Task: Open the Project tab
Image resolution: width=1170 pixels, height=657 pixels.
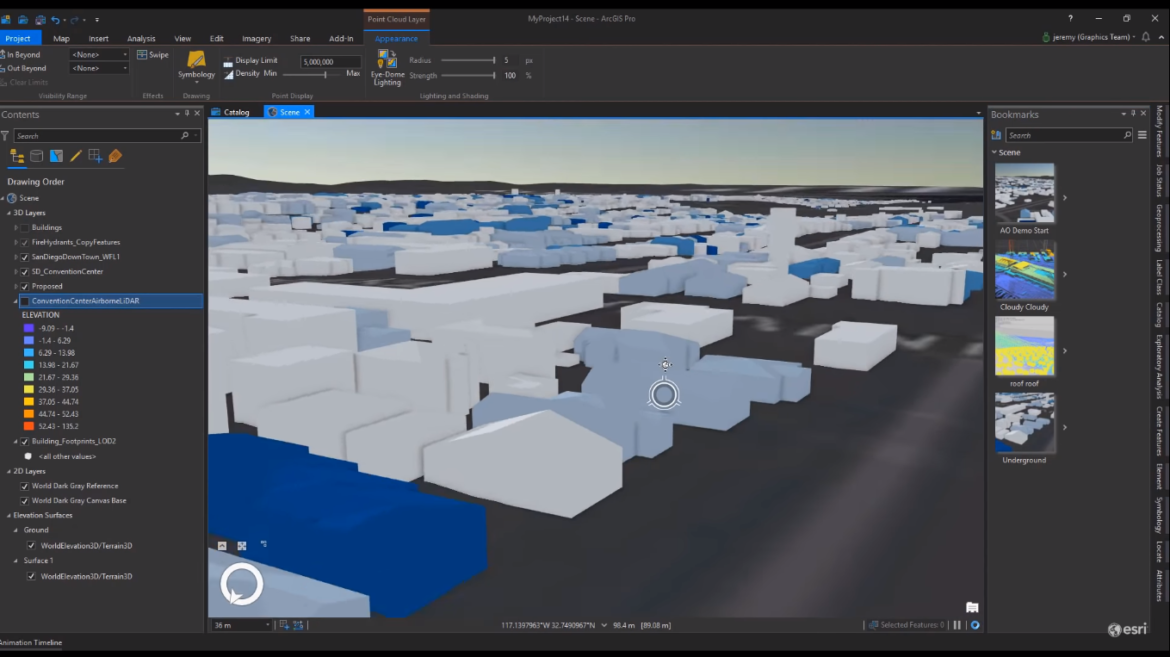Action: (18, 38)
